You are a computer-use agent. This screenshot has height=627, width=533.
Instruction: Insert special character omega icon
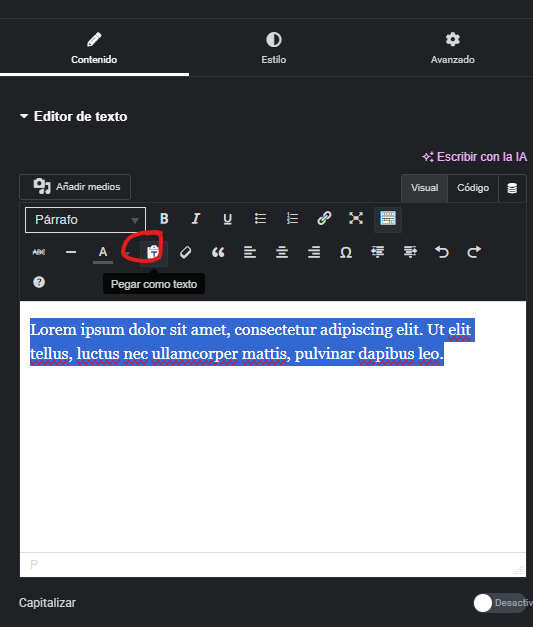tap(346, 252)
